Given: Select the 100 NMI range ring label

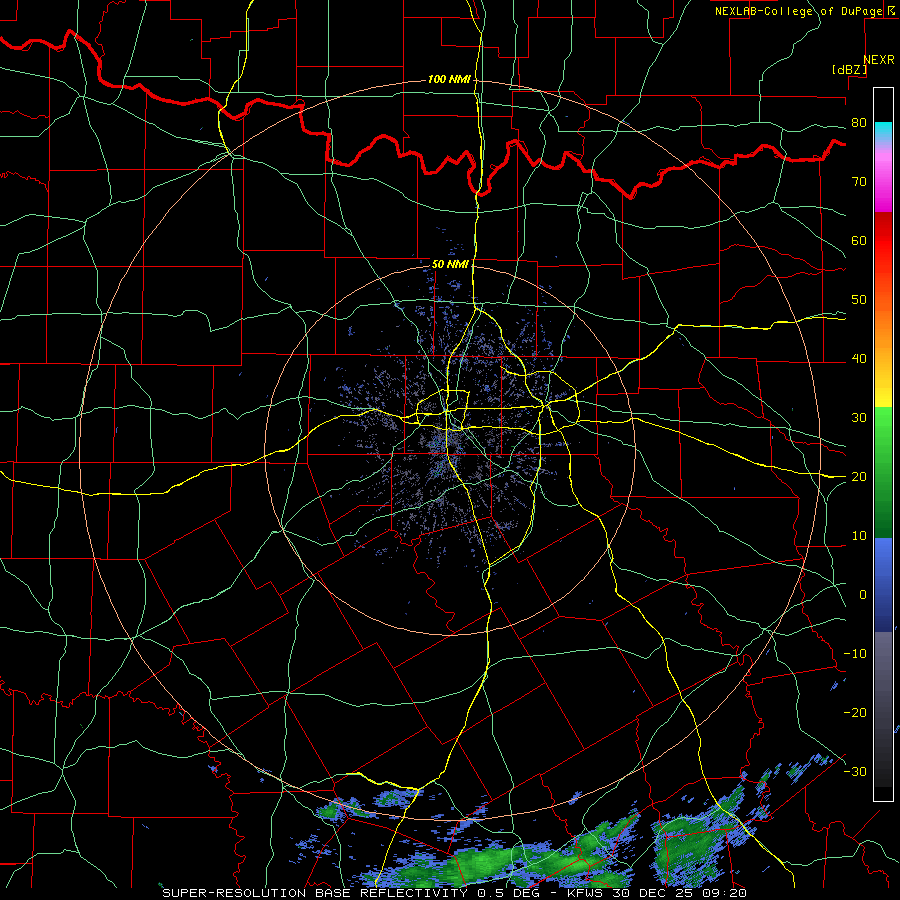Looking at the screenshot, I should 449,79.
